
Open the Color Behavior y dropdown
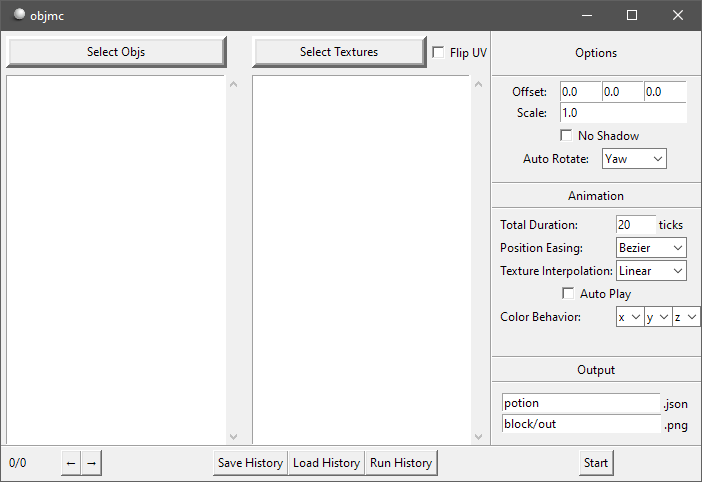(x=657, y=317)
